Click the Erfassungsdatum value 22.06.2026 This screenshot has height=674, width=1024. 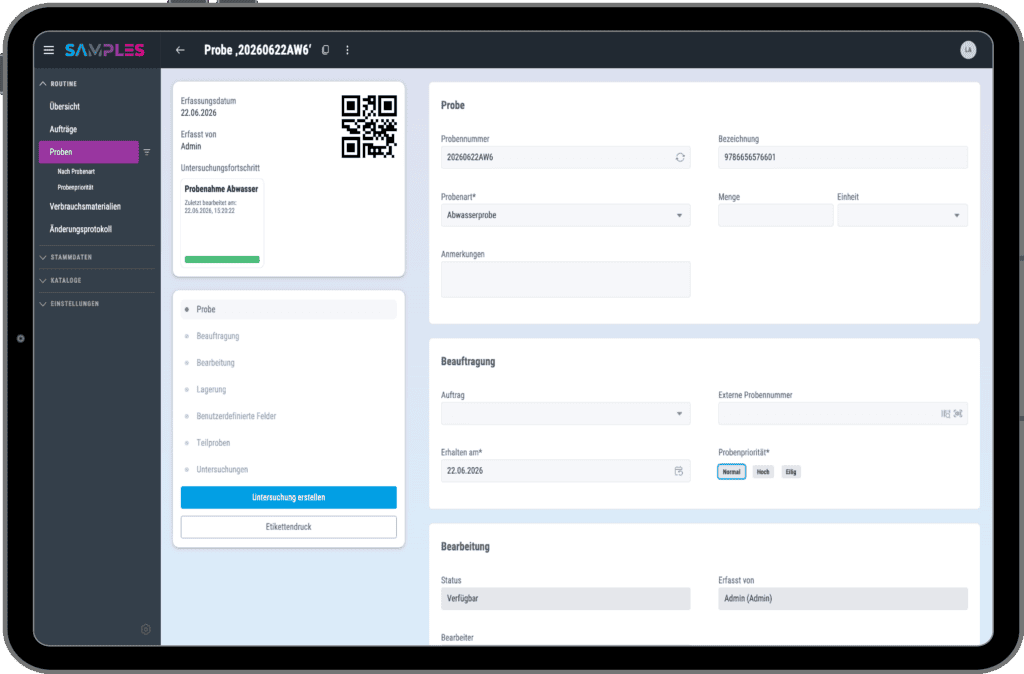pyautogui.click(x=199, y=113)
